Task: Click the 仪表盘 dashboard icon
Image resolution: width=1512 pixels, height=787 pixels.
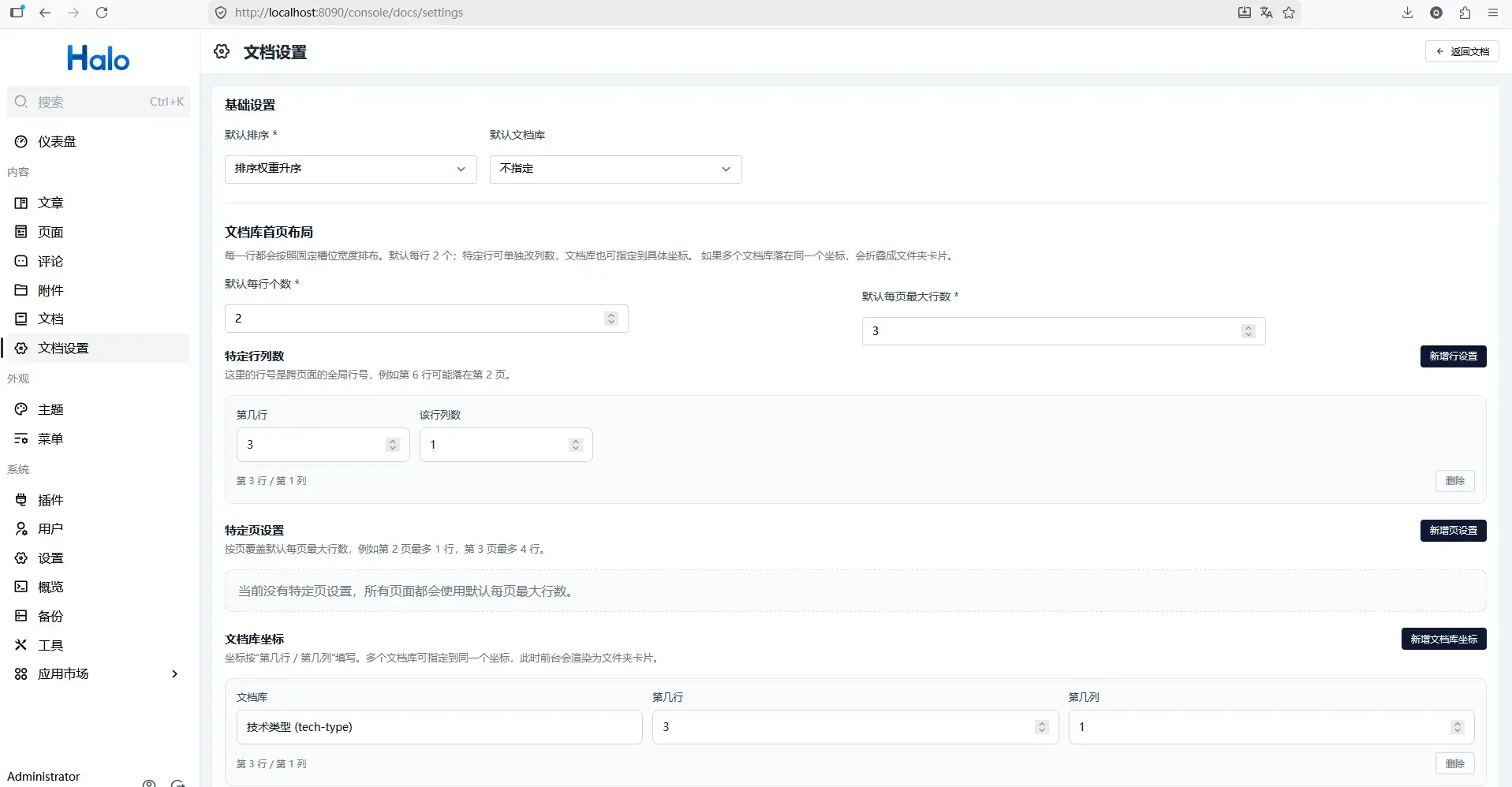Action: click(21, 142)
